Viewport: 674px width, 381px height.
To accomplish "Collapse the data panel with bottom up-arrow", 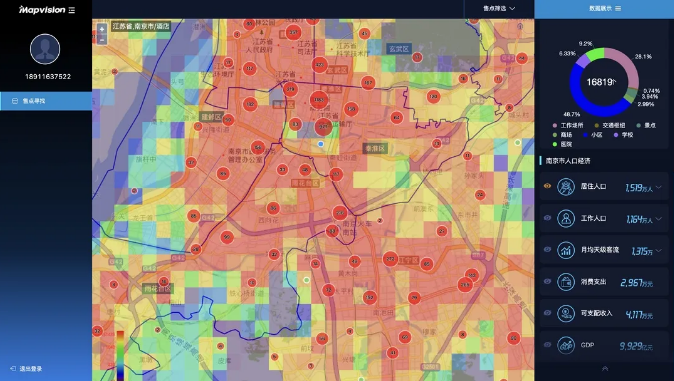I will point(605,369).
